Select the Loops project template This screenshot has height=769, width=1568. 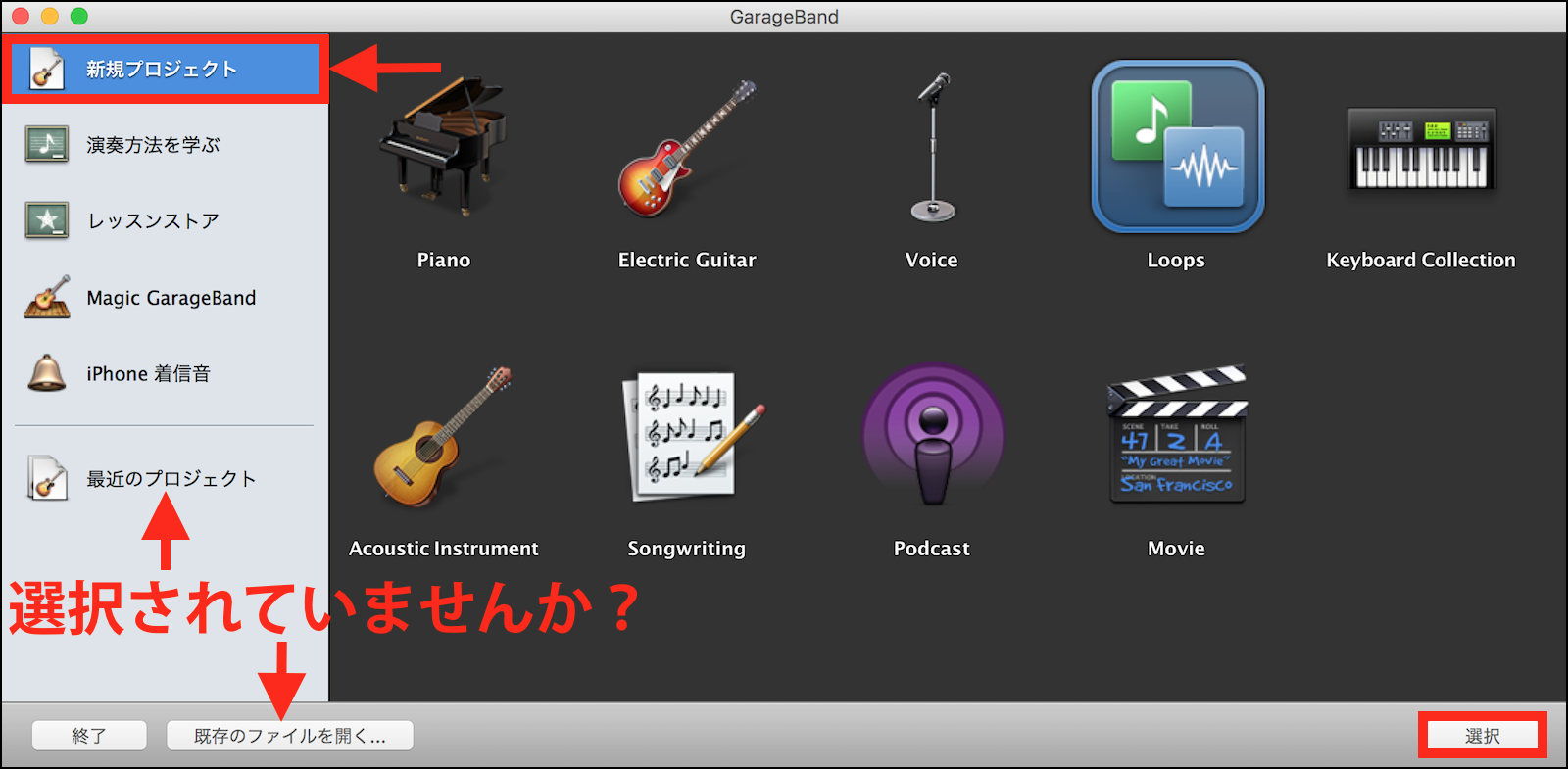pyautogui.click(x=1177, y=147)
